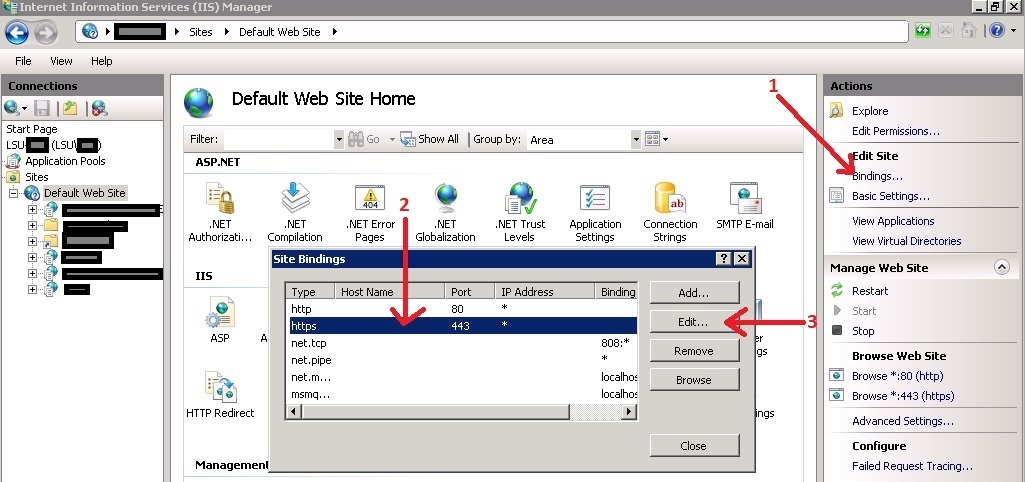The height and width of the screenshot is (482, 1025).
Task: Close the Site Bindings dialog via Close button
Action: (x=694, y=446)
